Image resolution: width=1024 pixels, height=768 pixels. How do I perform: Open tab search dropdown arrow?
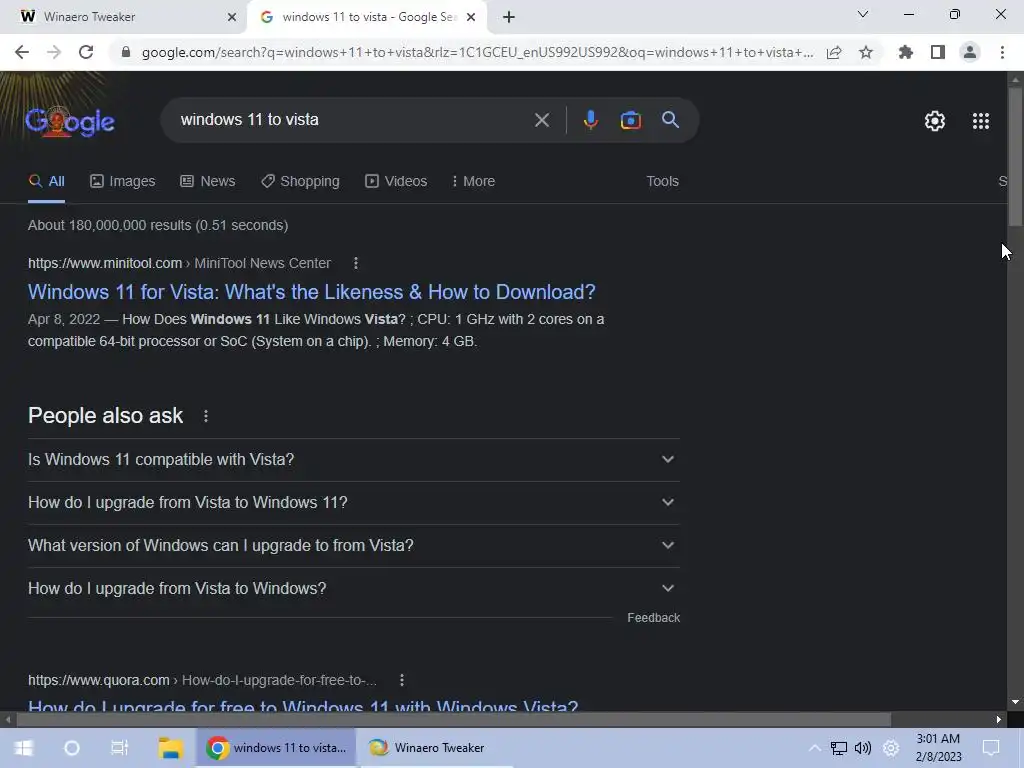[863, 14]
